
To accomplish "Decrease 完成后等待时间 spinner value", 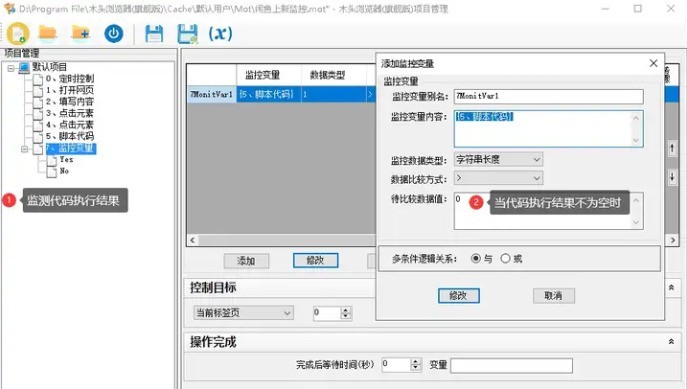I will [416, 368].
